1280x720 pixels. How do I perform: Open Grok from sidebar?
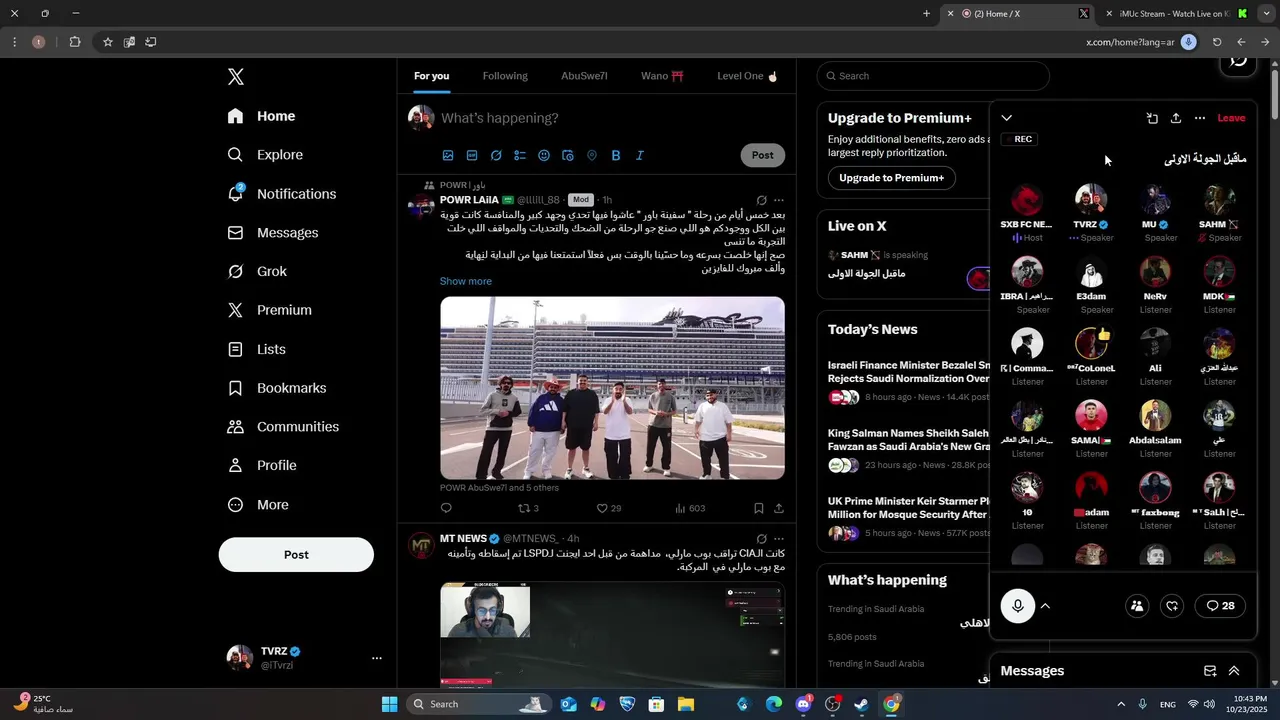click(258, 271)
